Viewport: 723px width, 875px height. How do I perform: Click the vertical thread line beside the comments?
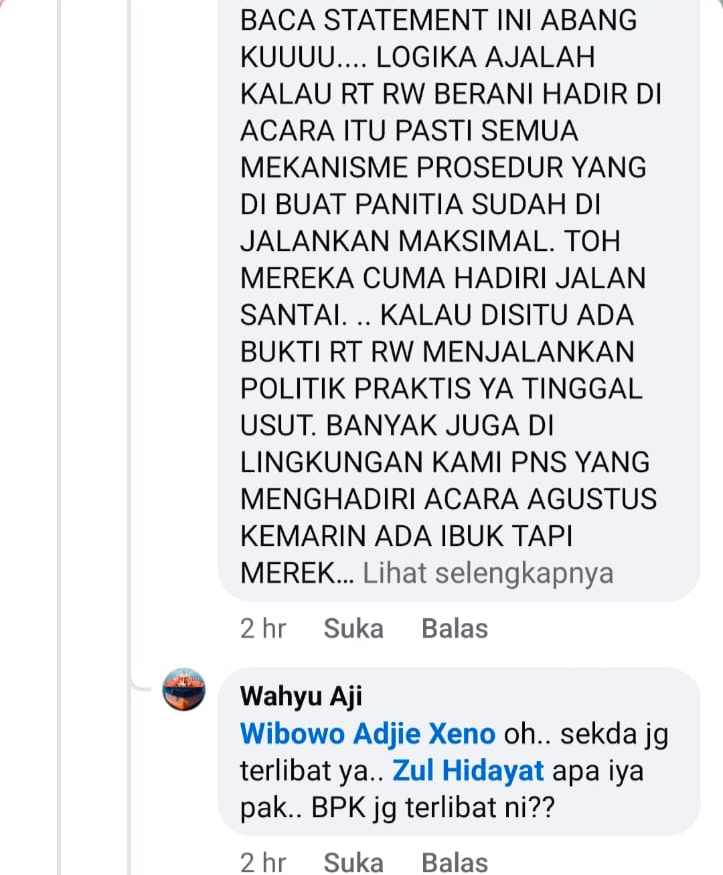(129, 335)
